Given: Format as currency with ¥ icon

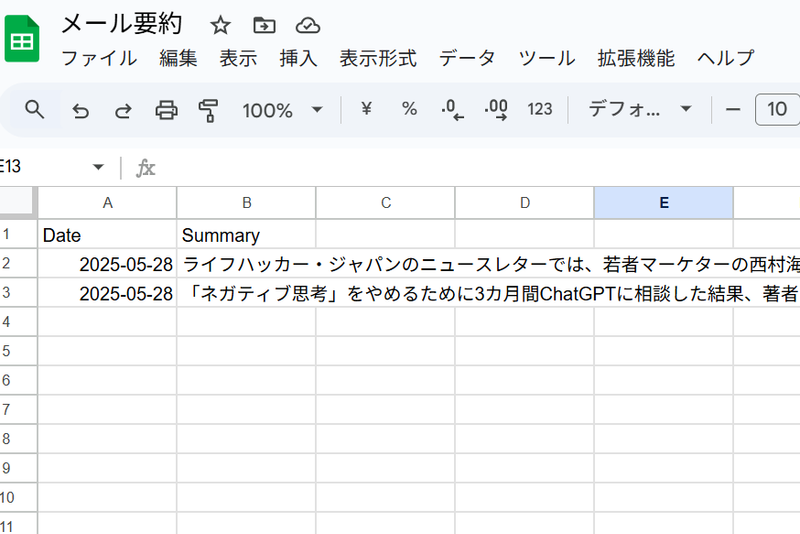Looking at the screenshot, I should tap(366, 109).
